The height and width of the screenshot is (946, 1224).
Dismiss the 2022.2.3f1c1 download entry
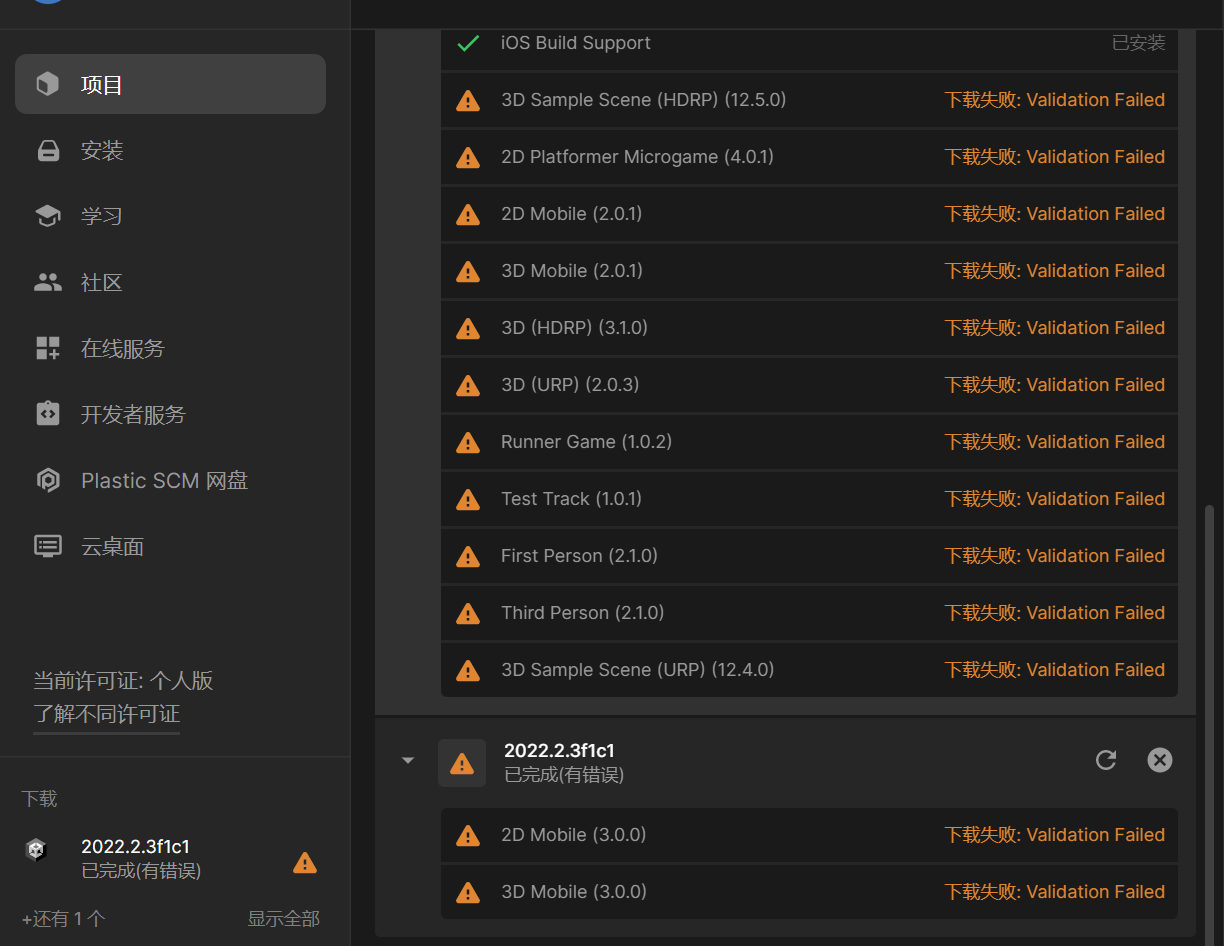1159,760
